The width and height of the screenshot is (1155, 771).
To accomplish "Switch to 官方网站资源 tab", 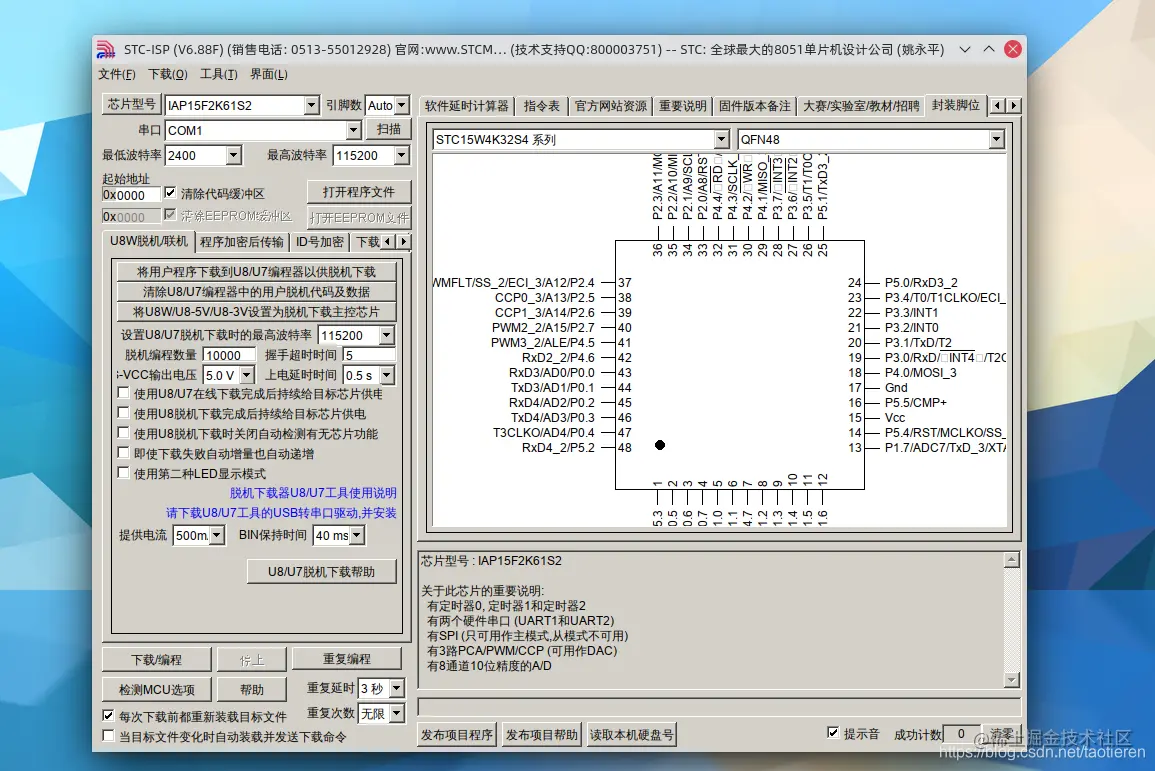I will (611, 106).
